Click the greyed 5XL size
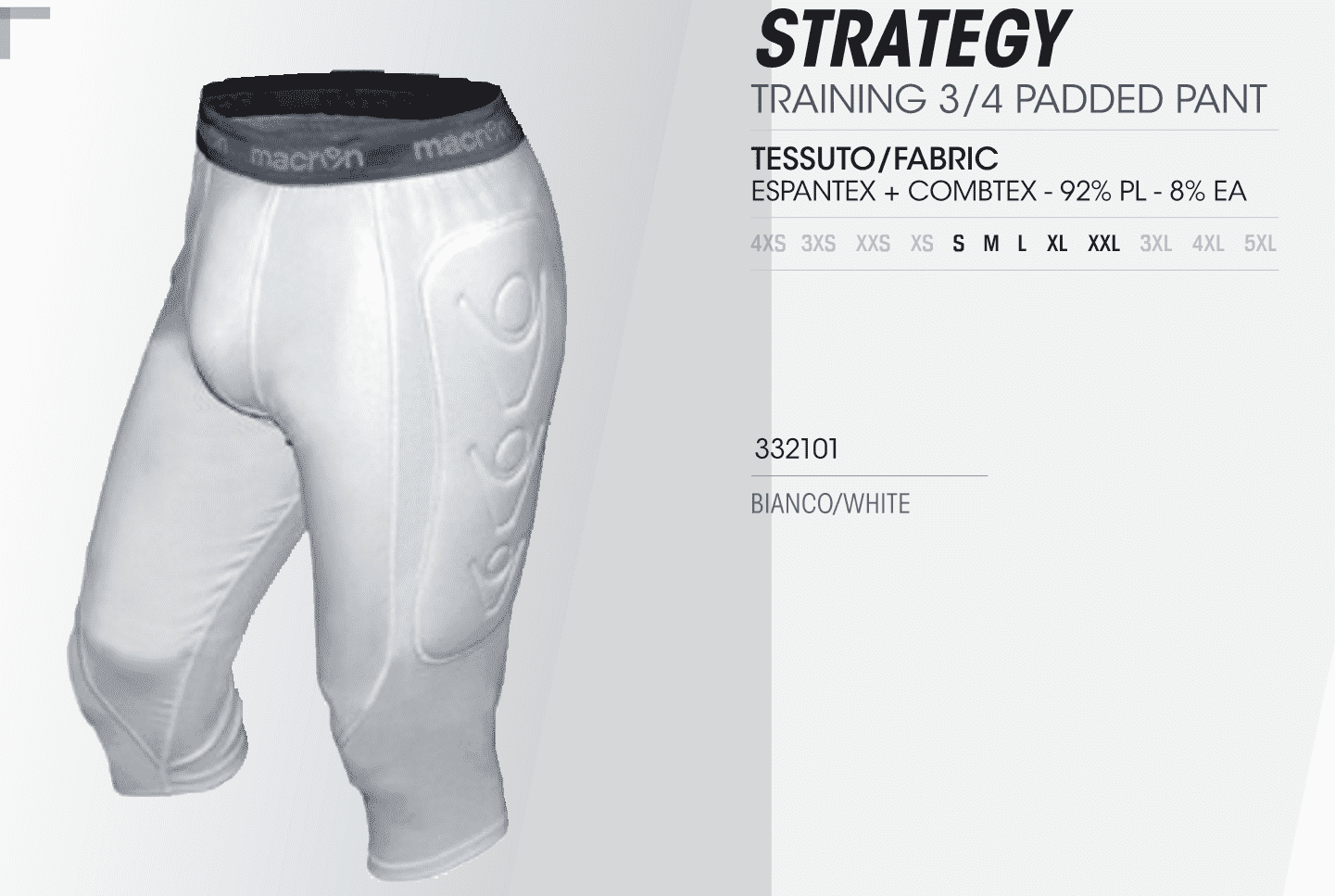1335x896 pixels. click(x=1260, y=244)
